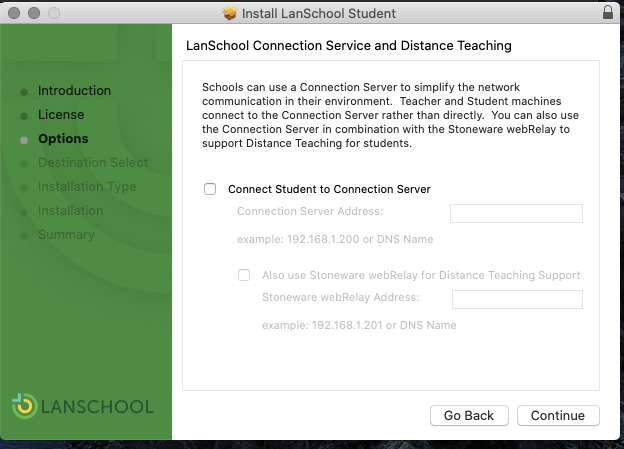Select the Destination Select step
Image resolution: width=624 pixels, height=449 pixels.
coord(93,162)
